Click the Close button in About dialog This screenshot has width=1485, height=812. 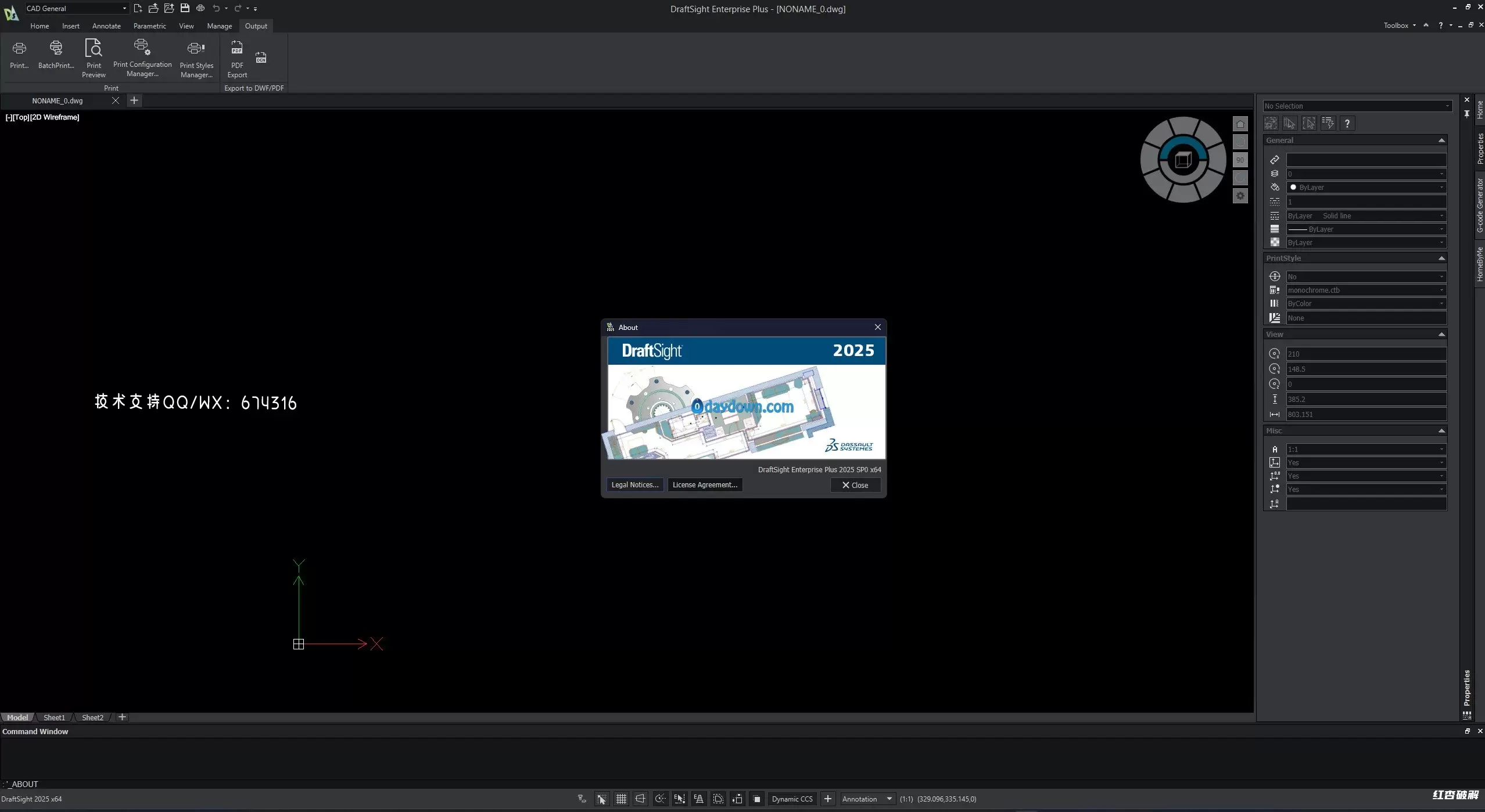[x=855, y=484]
